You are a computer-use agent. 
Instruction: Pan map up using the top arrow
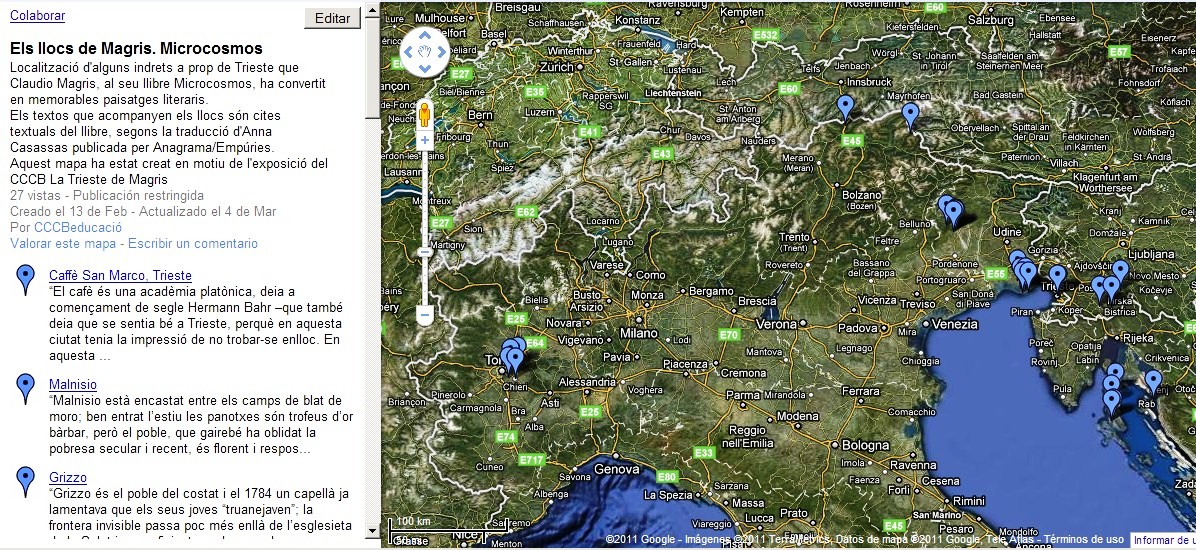pos(424,36)
